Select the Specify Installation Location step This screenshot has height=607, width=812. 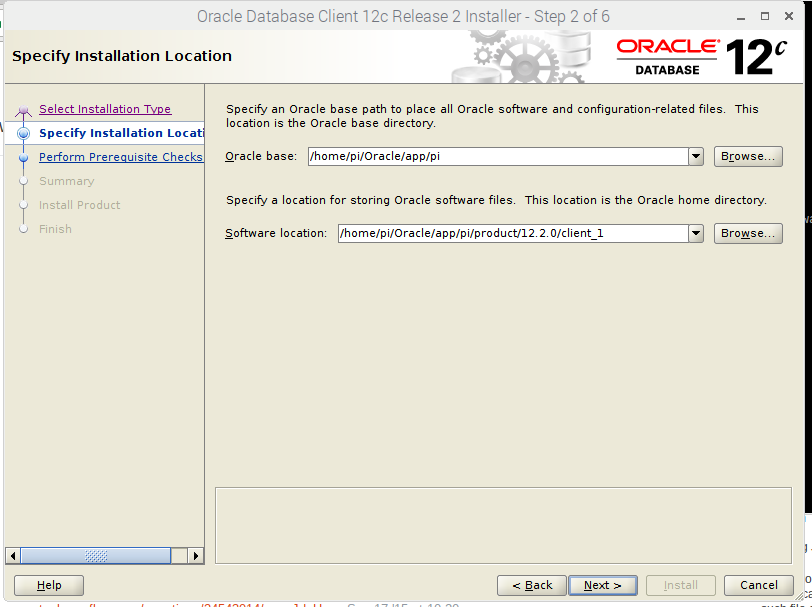pos(121,133)
